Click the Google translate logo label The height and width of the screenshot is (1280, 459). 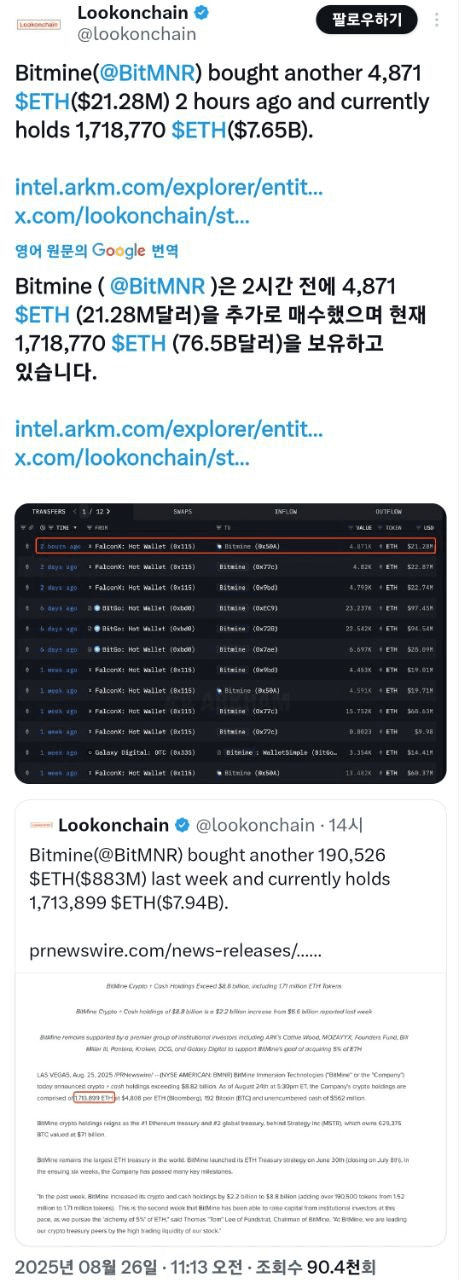click(x=119, y=250)
